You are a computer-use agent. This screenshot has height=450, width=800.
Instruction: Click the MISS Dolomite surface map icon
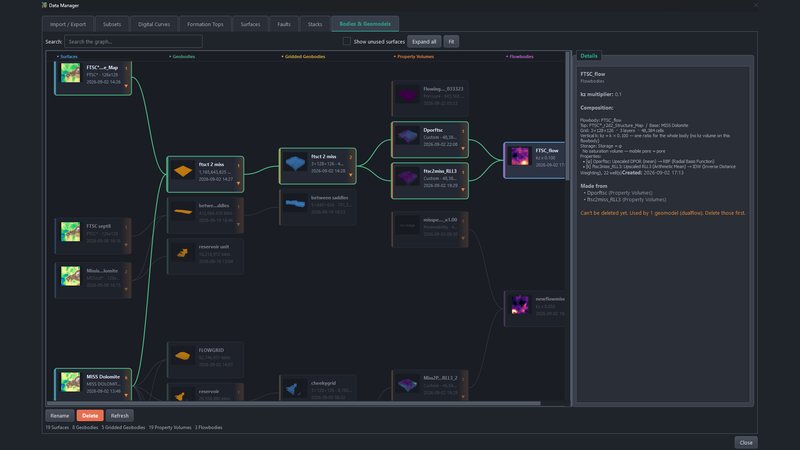(x=70, y=382)
